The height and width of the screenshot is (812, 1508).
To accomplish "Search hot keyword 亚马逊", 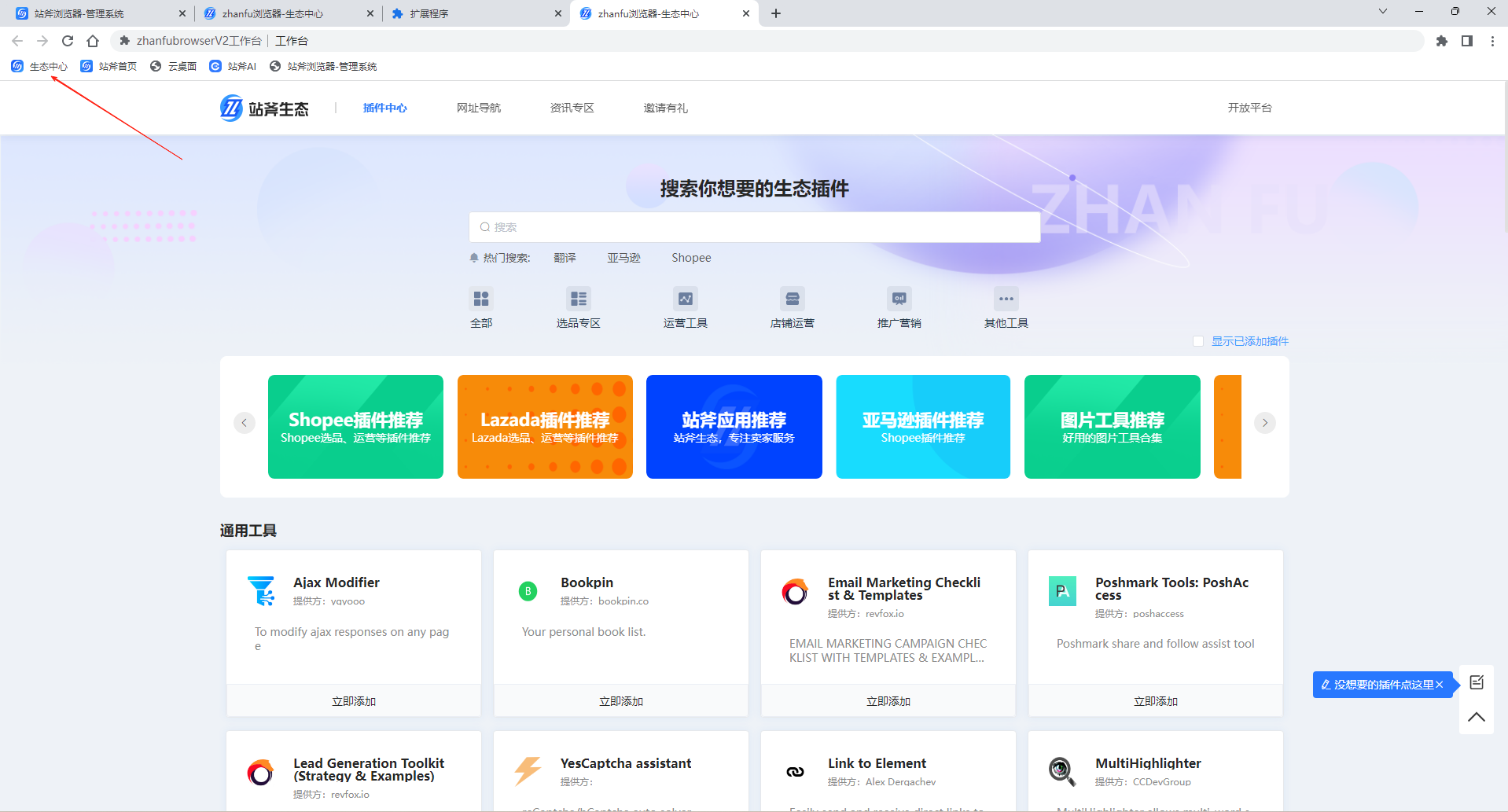I will click(624, 258).
